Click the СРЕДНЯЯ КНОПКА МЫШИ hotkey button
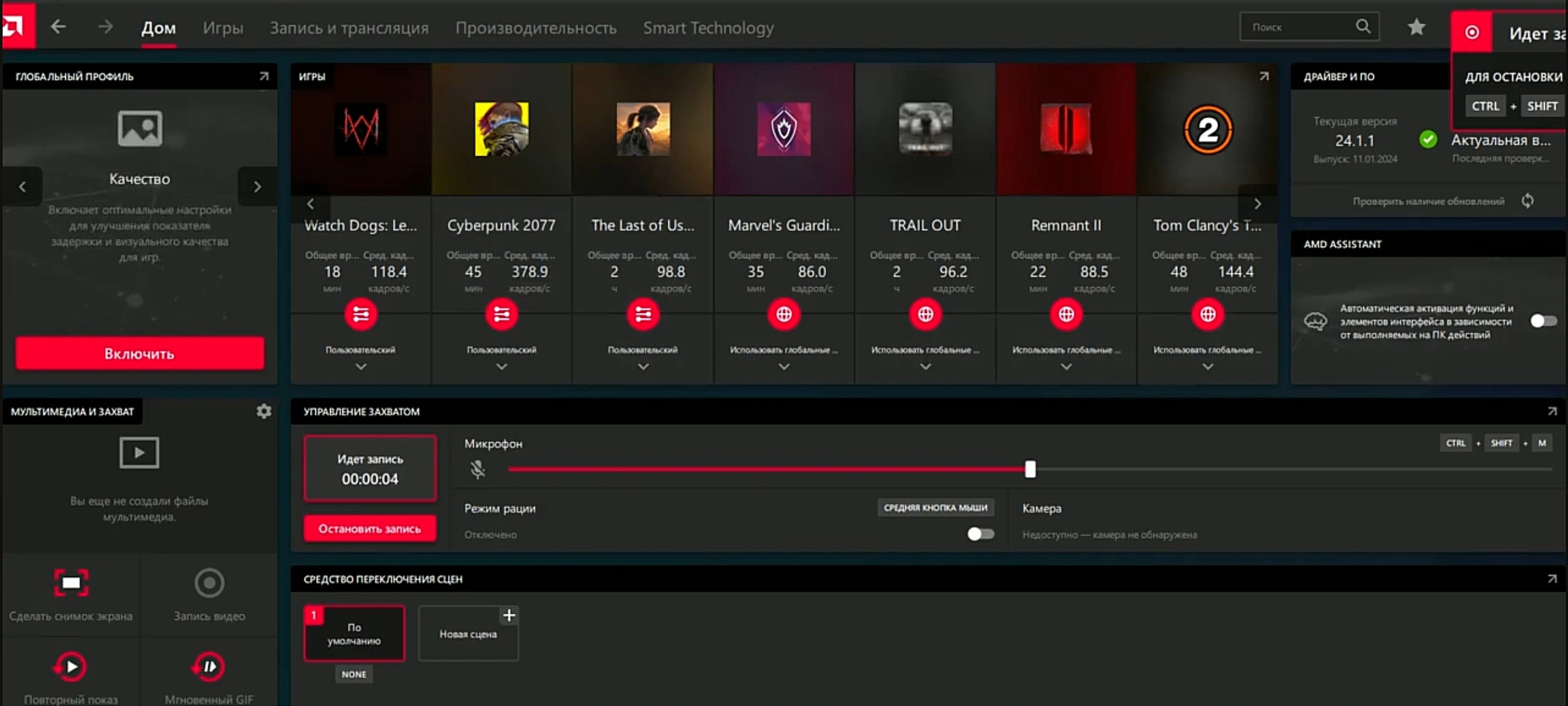 pos(936,507)
